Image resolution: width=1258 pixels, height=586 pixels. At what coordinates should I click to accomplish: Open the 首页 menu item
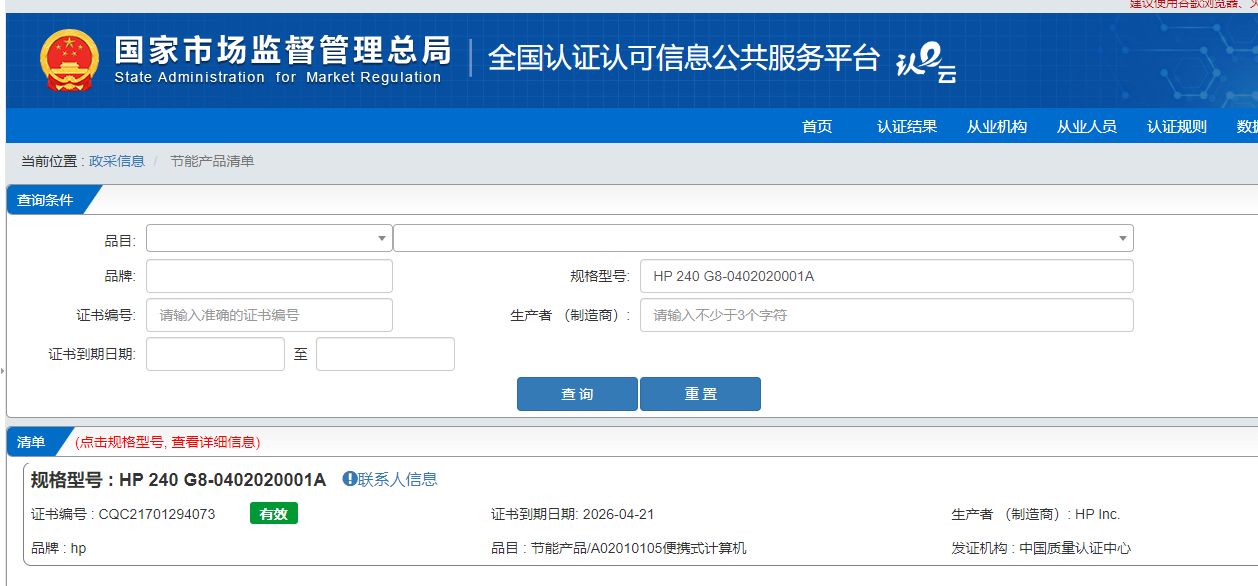[x=817, y=127]
